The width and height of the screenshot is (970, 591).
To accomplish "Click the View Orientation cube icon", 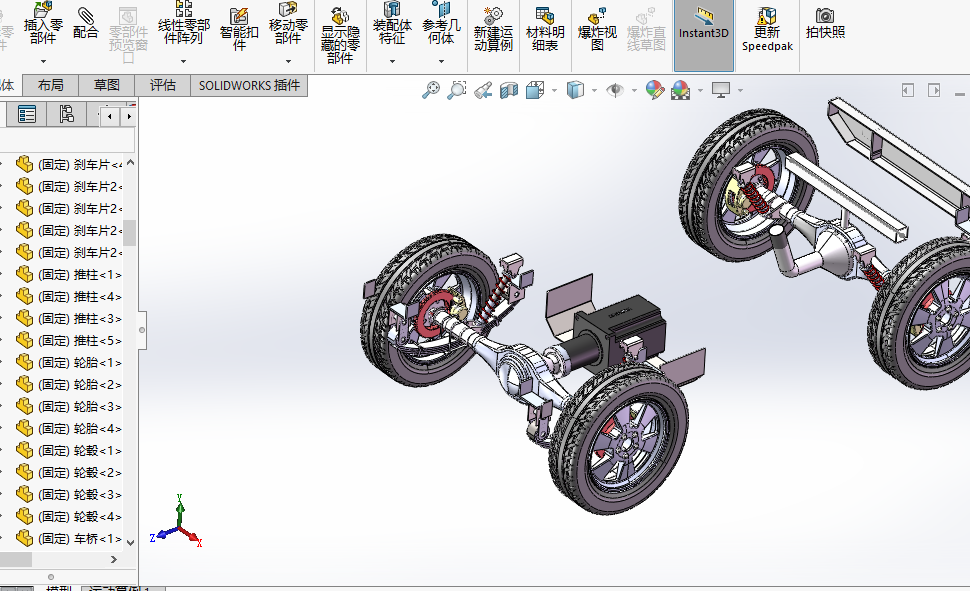I will coord(534,90).
